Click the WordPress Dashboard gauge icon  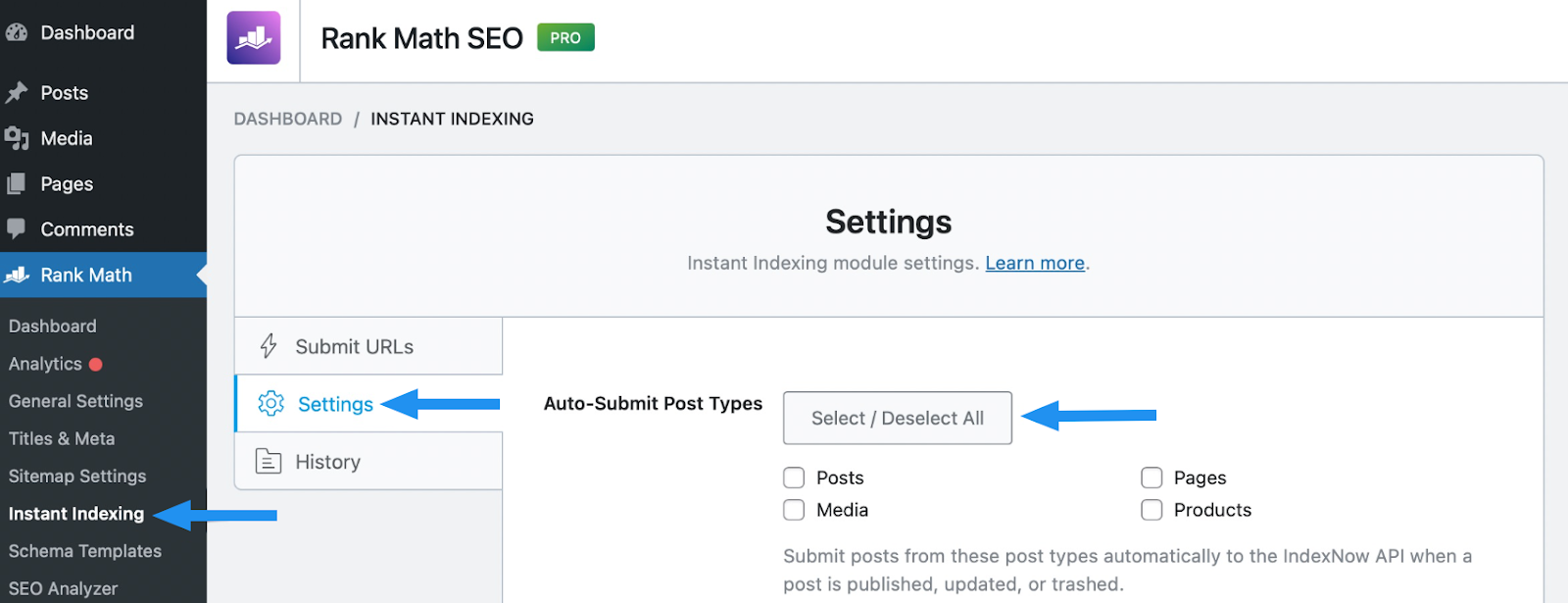coord(17,32)
